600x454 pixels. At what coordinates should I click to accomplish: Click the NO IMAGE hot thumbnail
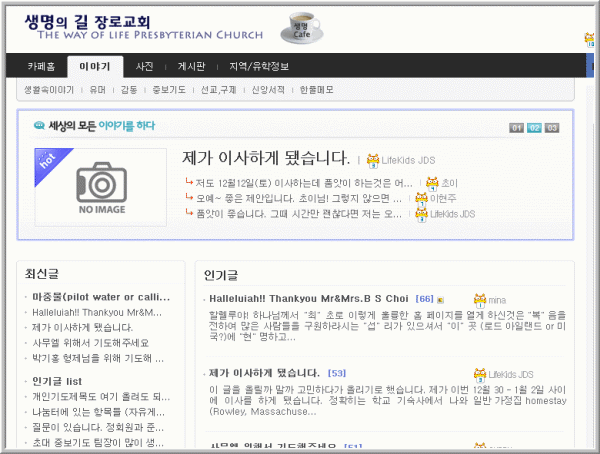101,187
